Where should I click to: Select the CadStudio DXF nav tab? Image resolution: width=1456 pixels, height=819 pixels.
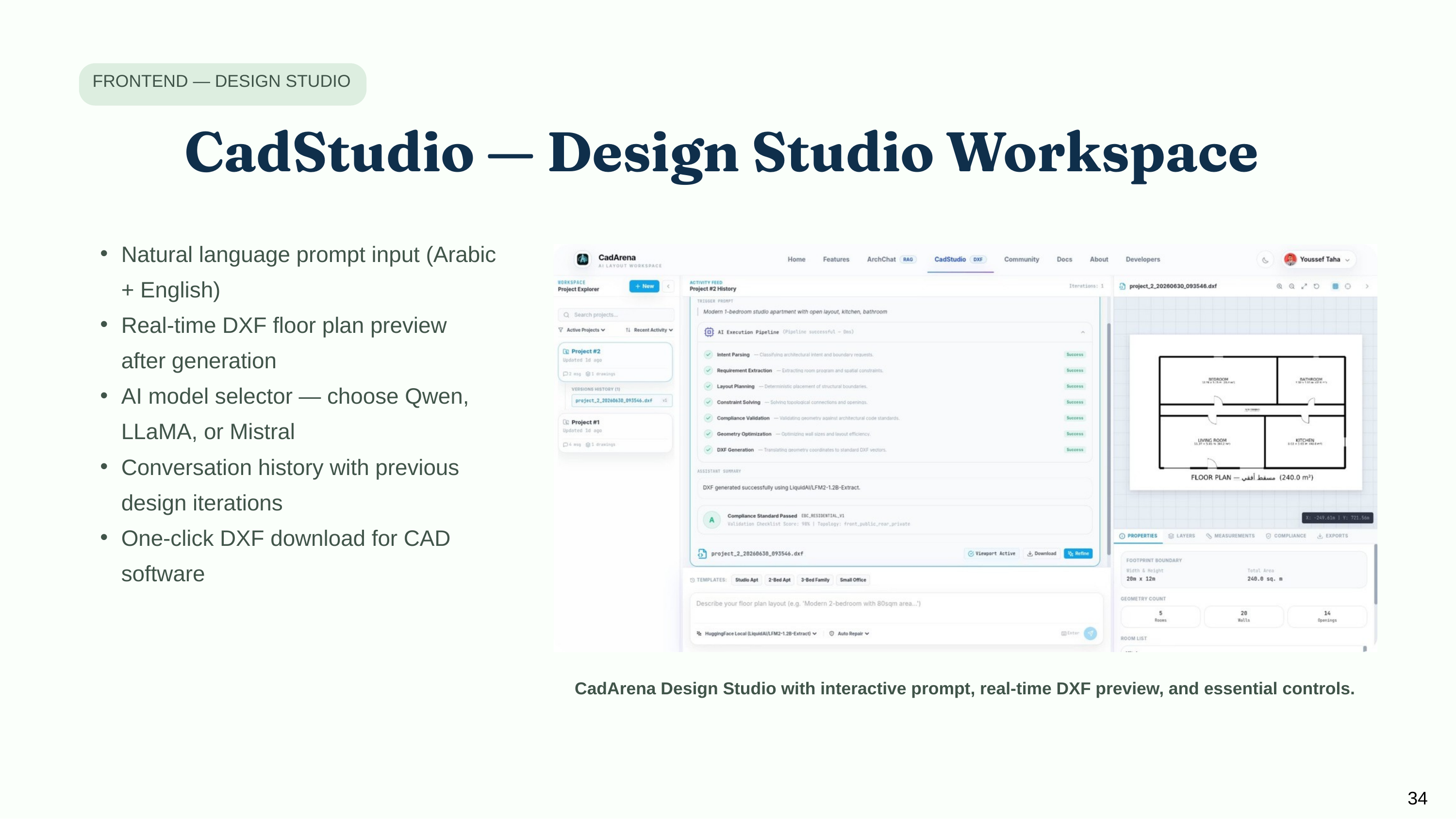(x=960, y=260)
